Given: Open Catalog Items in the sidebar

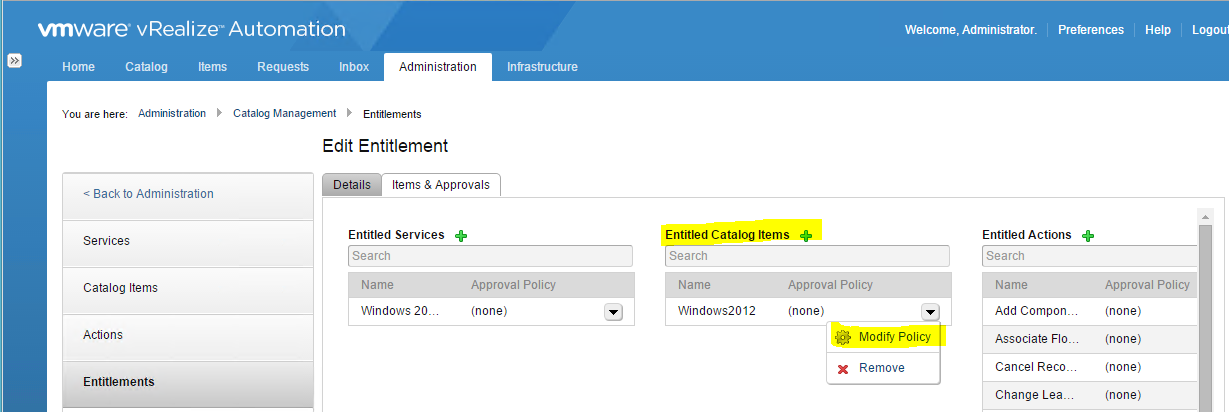Looking at the screenshot, I should [x=188, y=288].
